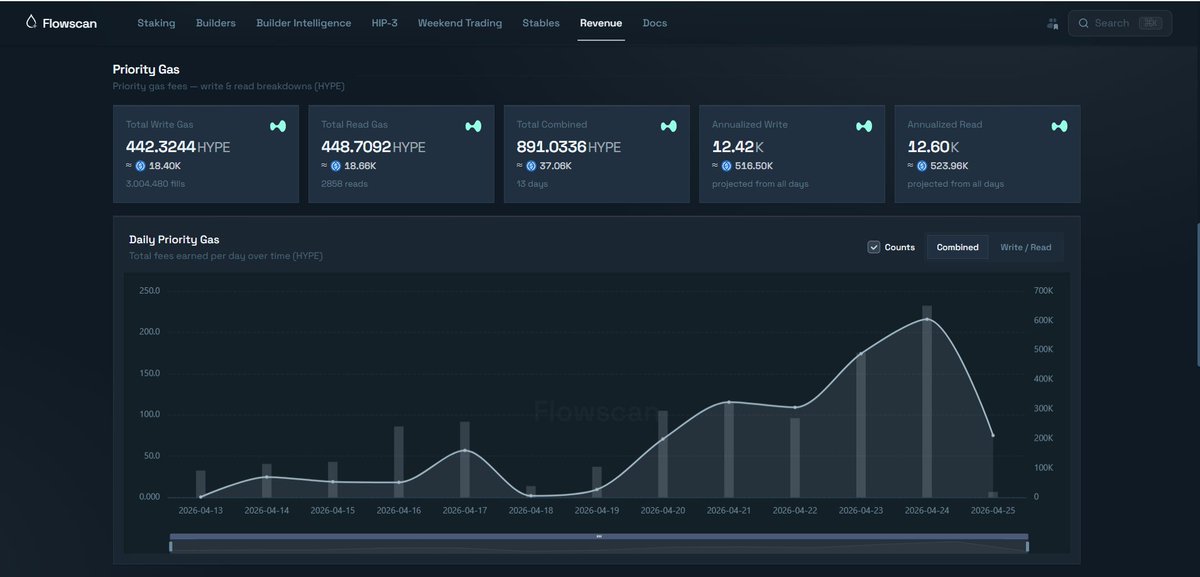This screenshot has width=1200, height=577.
Task: Click the magnifier icon in Search
Action: (1083, 23)
